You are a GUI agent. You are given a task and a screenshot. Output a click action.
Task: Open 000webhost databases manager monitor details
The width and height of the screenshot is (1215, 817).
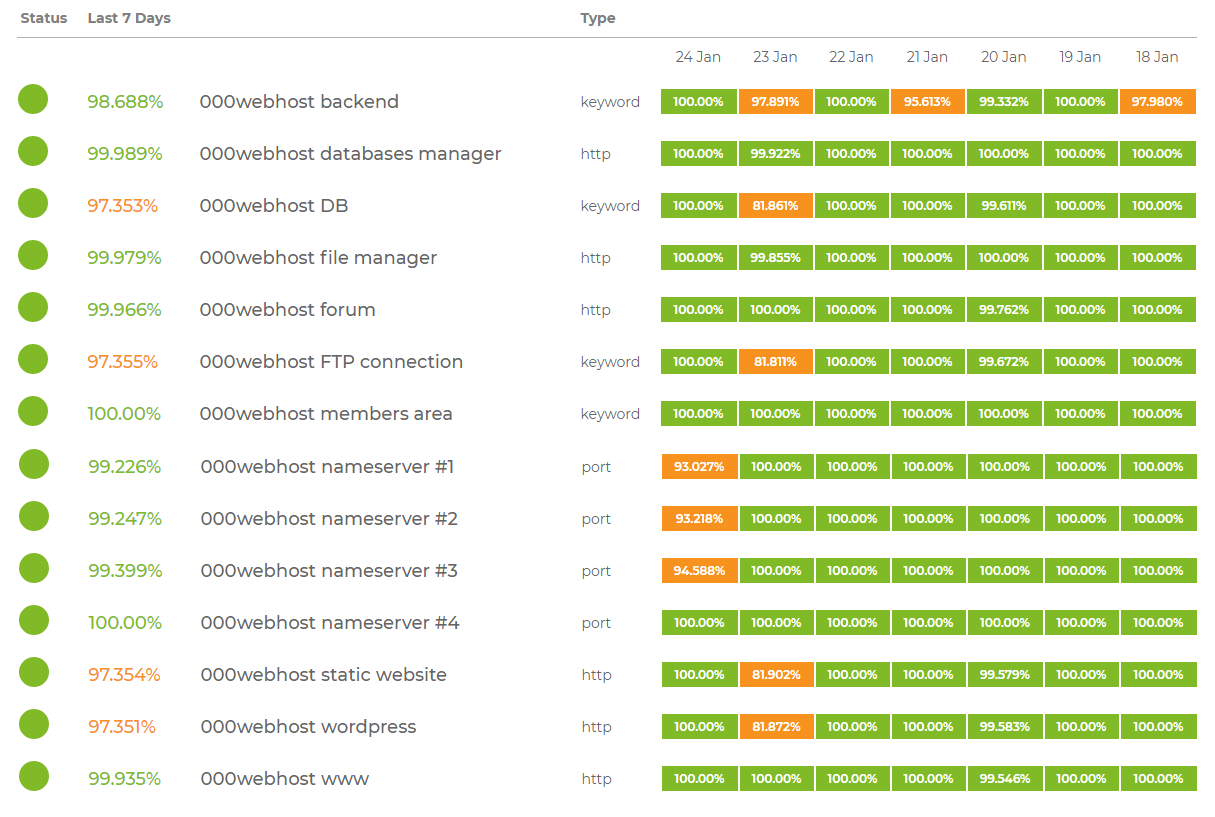pos(350,154)
